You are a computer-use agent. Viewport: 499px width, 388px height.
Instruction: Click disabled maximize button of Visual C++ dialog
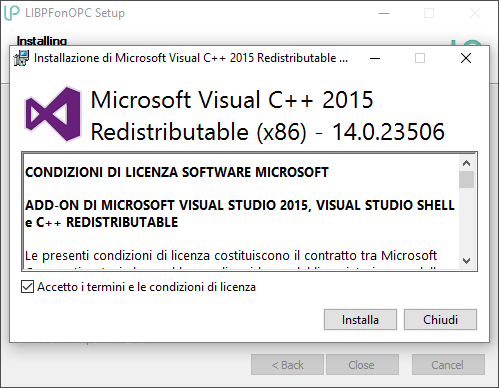tap(420, 58)
